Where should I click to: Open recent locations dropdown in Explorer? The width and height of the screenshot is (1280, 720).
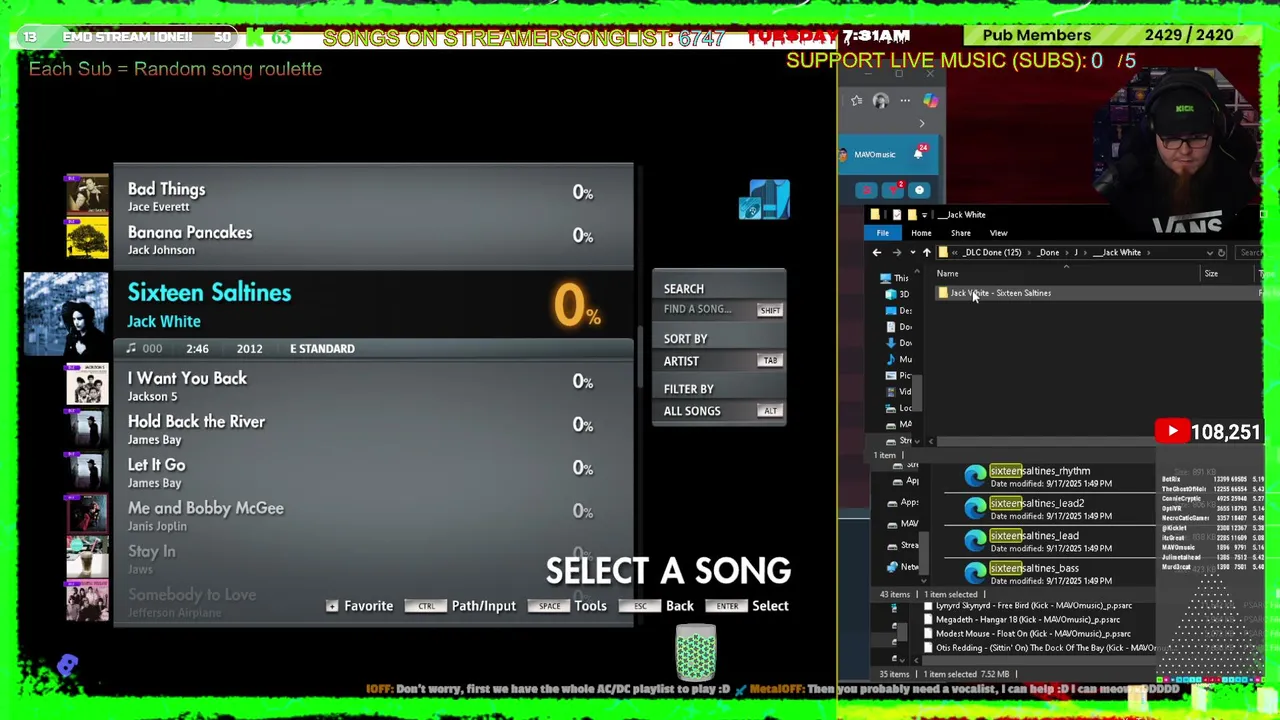point(913,253)
